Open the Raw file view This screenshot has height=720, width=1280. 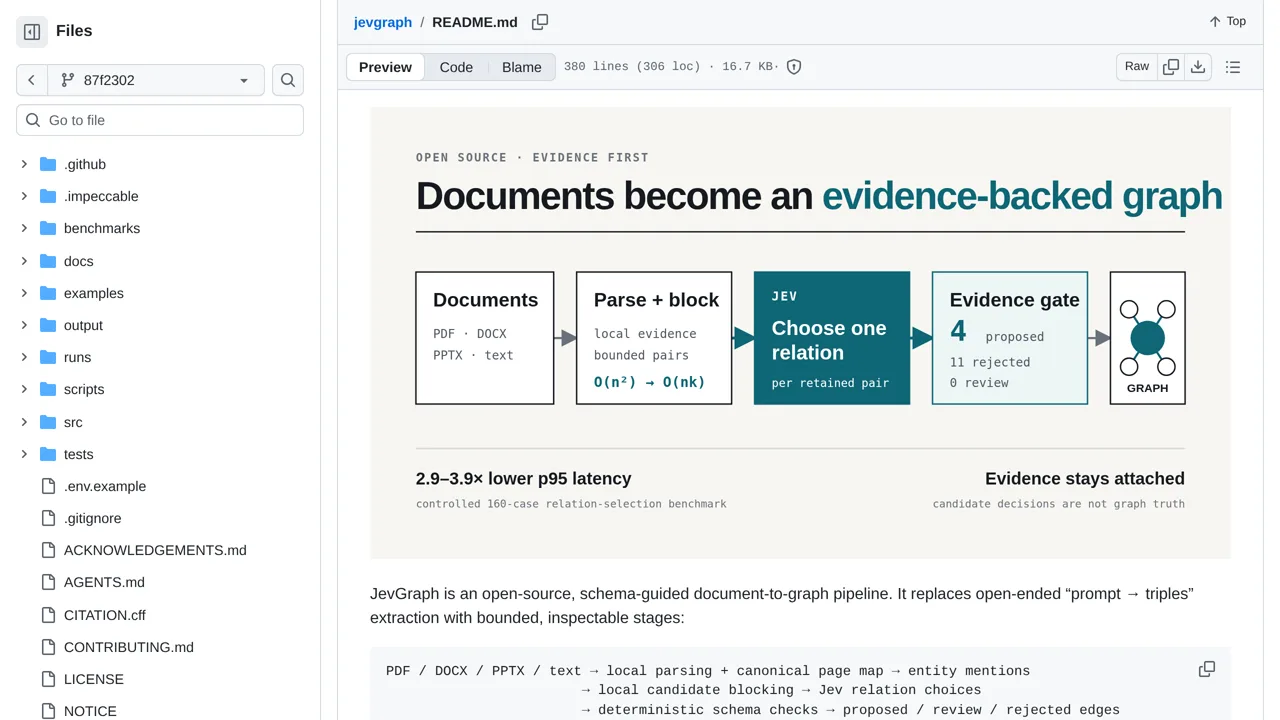pos(1137,66)
